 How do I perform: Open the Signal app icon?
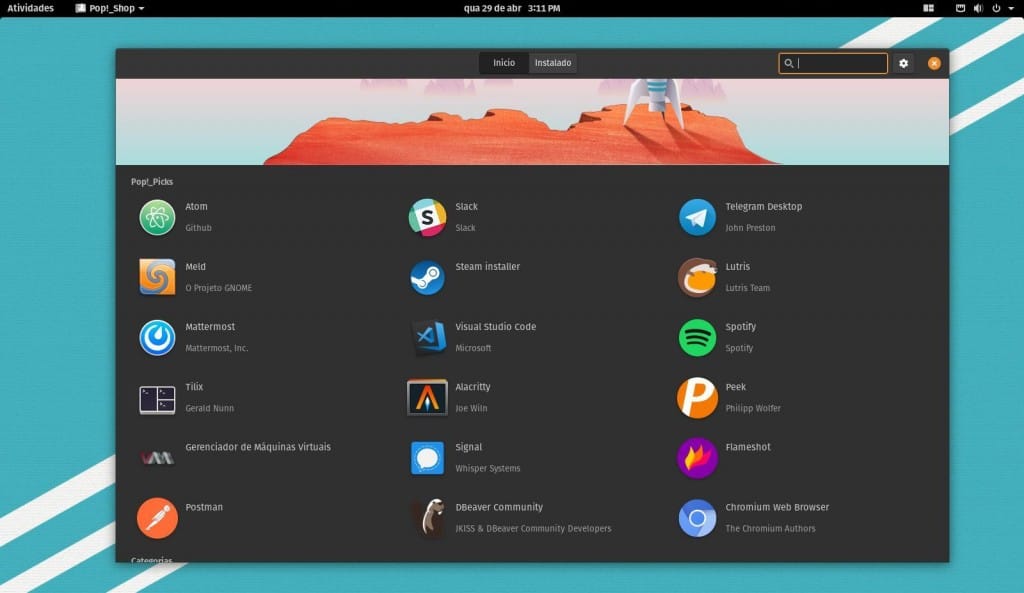pos(426,457)
